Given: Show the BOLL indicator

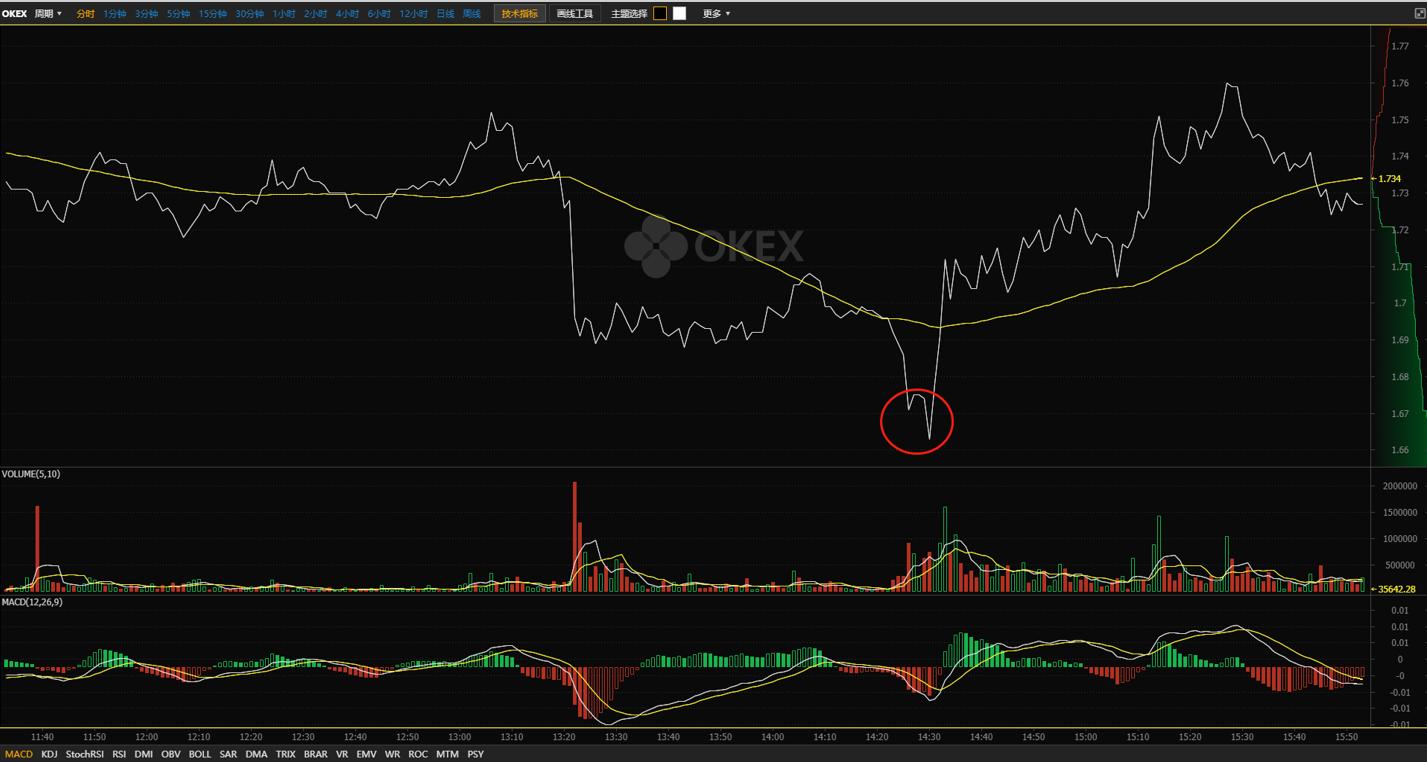Looking at the screenshot, I should [200, 754].
